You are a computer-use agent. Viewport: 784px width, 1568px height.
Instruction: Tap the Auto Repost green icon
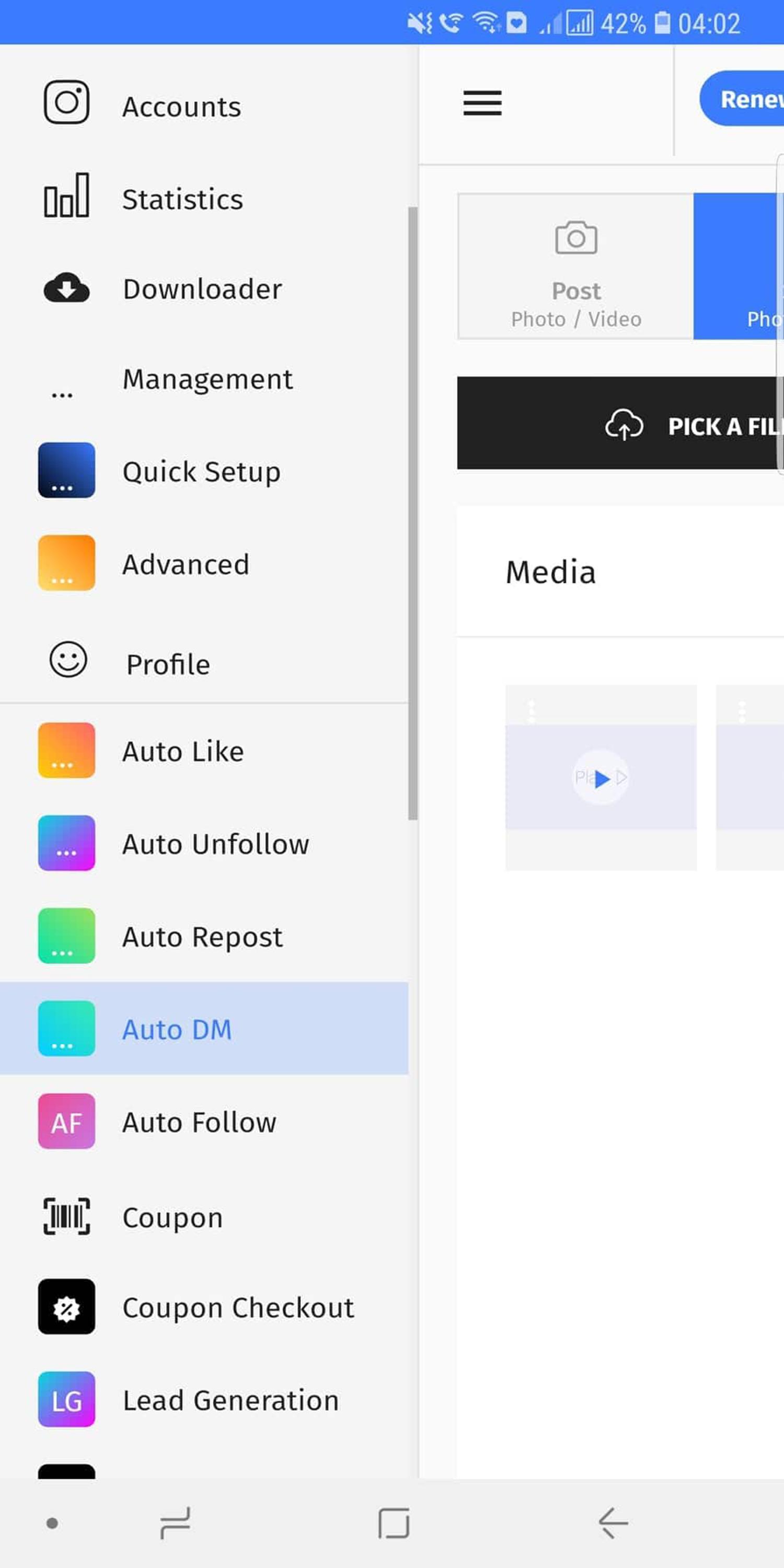coord(66,936)
